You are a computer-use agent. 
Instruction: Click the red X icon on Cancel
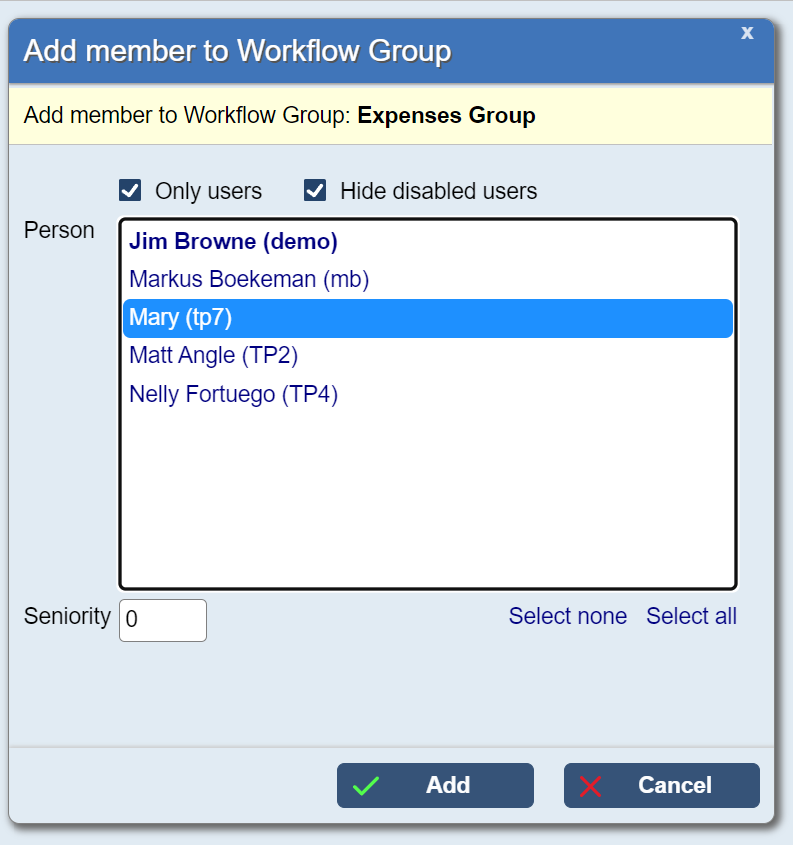[x=591, y=786]
